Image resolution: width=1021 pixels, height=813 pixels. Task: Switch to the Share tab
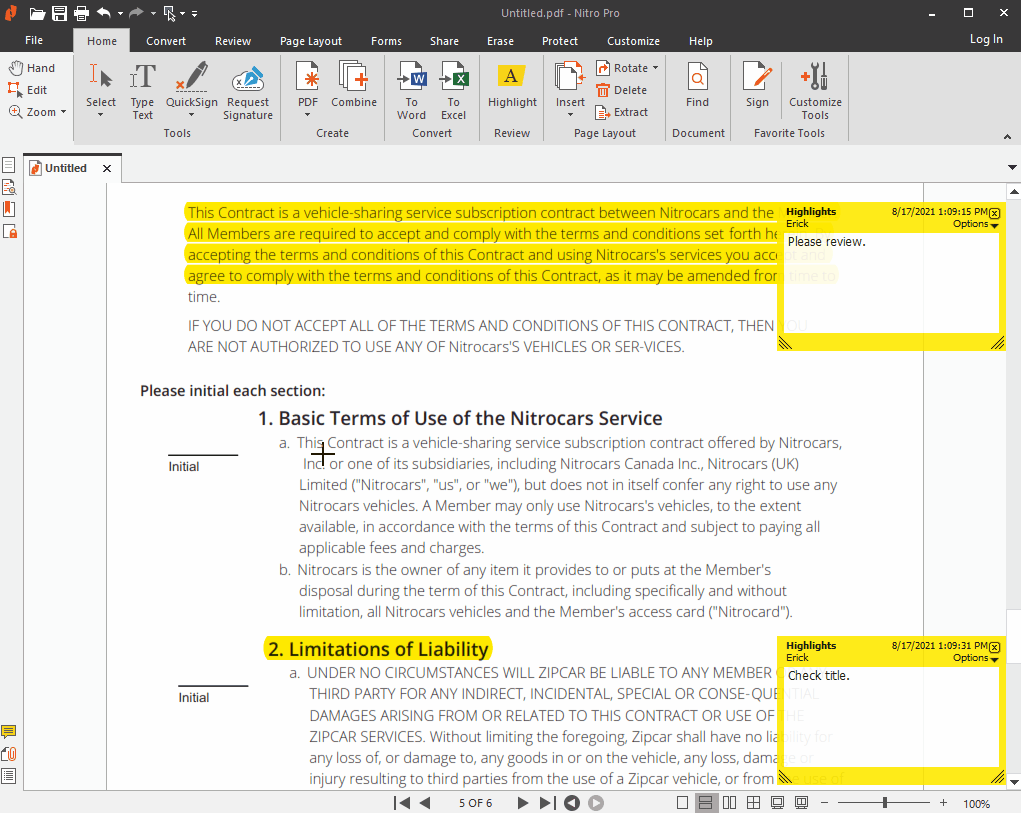point(444,41)
